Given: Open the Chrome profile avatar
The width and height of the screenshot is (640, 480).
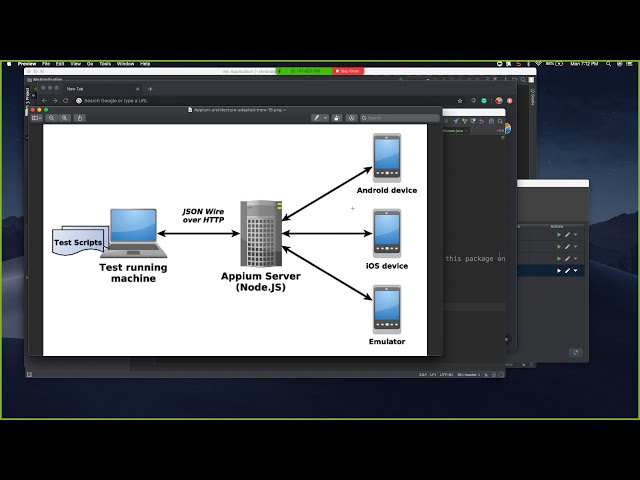Looking at the screenshot, I should point(499,100).
